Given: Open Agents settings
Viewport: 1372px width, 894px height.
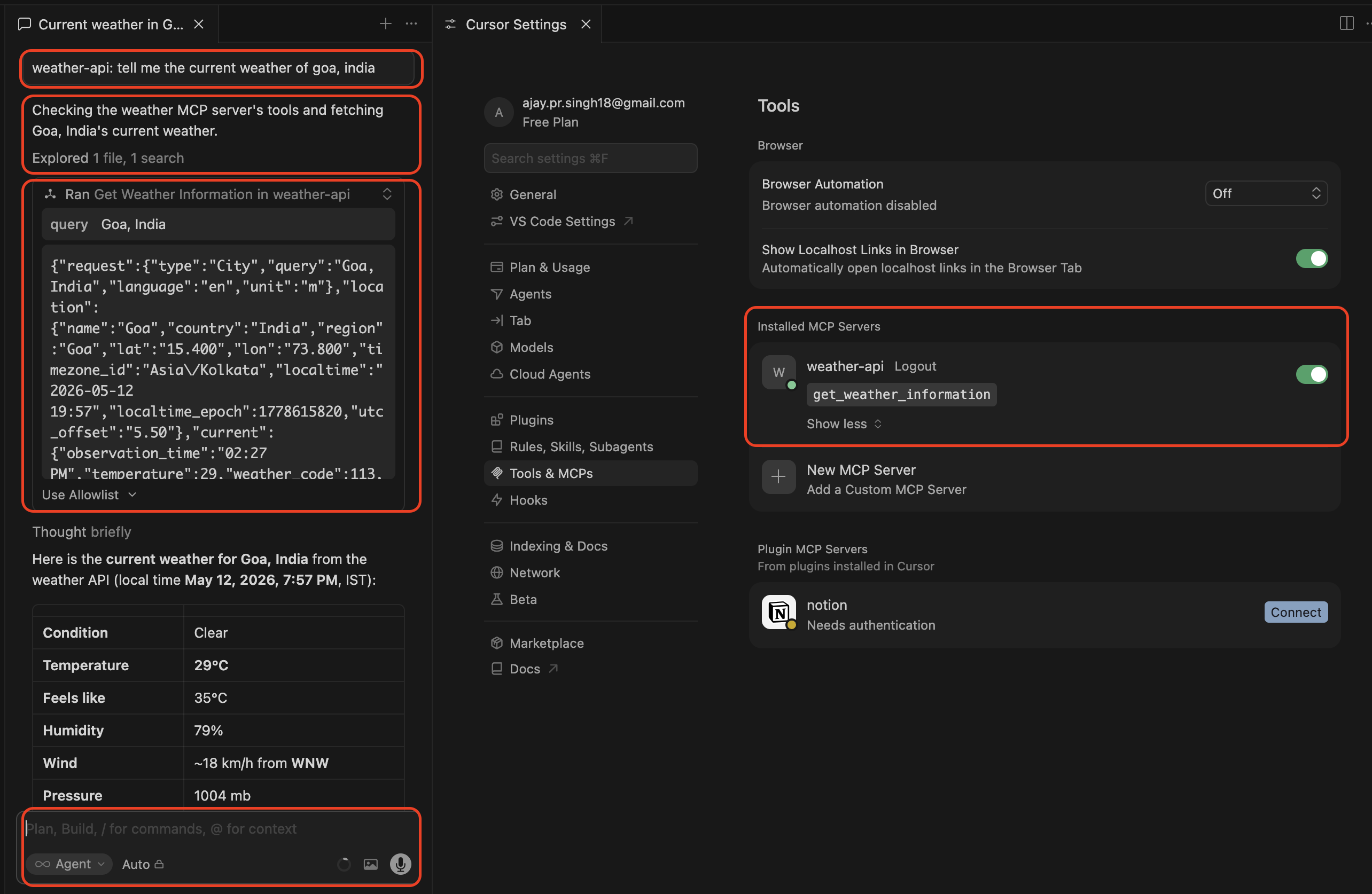Looking at the screenshot, I should 590,293.
